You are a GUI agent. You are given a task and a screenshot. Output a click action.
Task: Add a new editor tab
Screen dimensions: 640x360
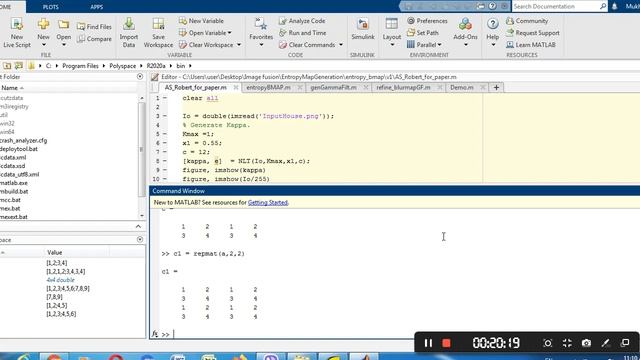[496, 87]
